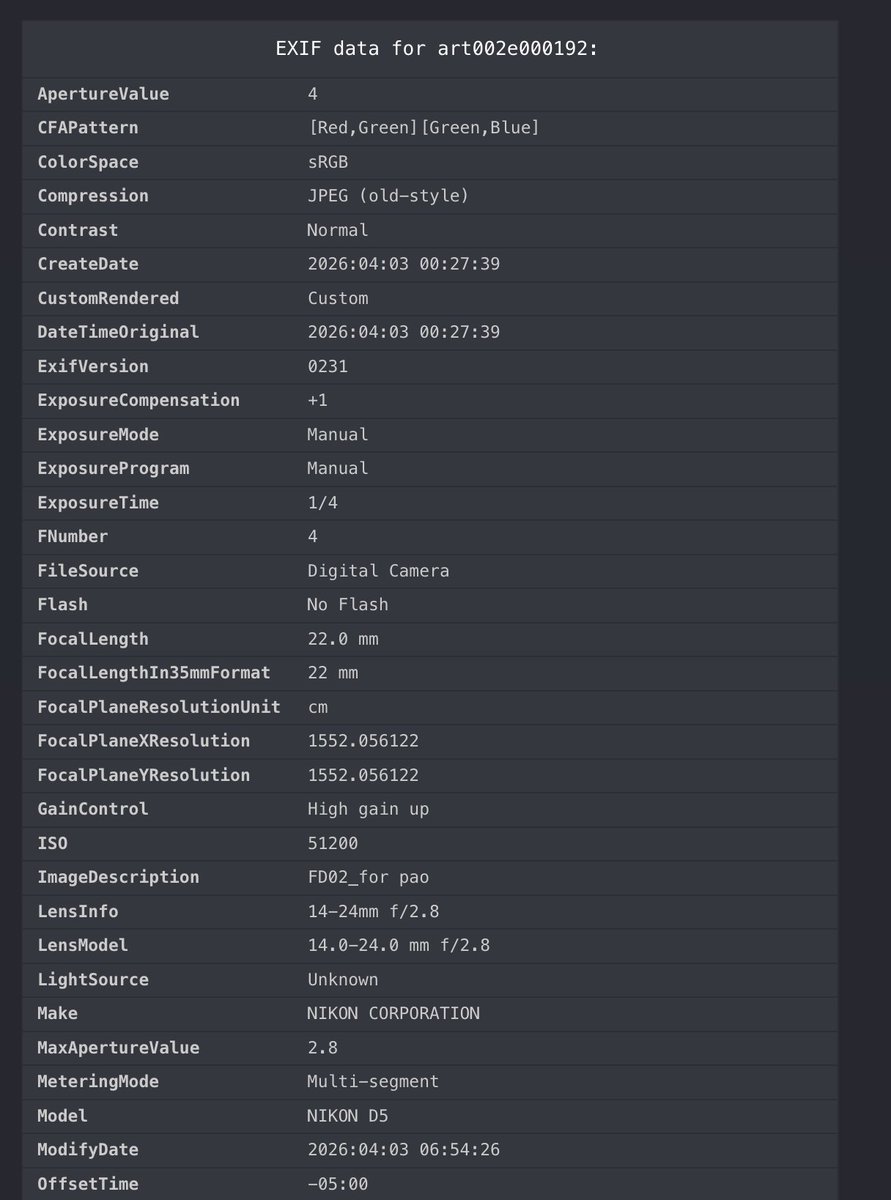891x1200 pixels.
Task: Click the CreateDate timestamp value
Action: (403, 264)
